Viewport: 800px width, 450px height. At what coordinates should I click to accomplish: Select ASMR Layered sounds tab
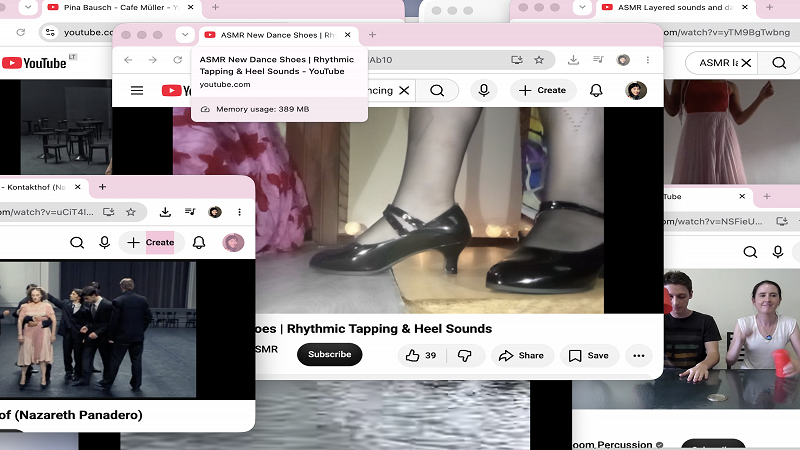click(x=676, y=7)
